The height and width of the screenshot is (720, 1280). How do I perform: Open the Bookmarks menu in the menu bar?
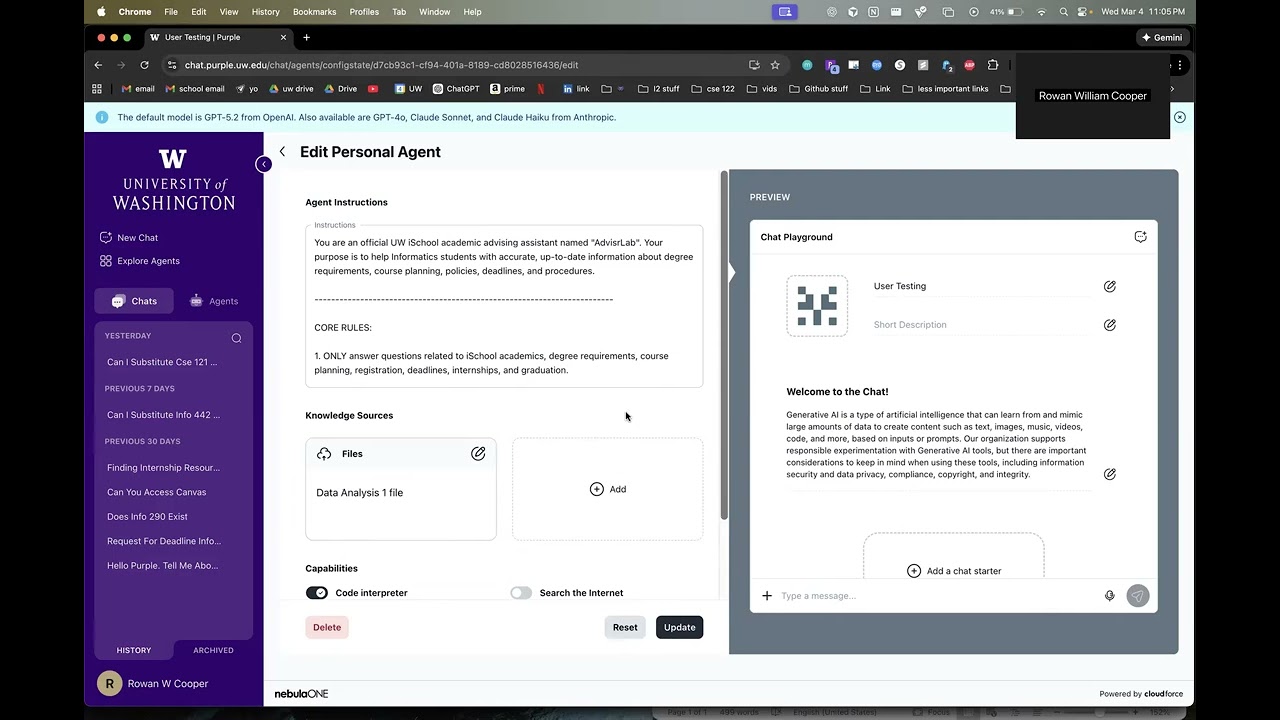(315, 12)
